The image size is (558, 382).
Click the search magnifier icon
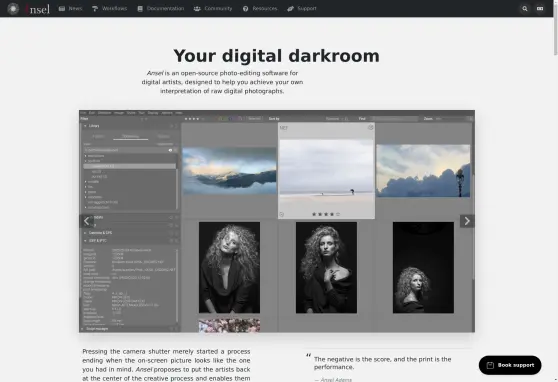click(x=525, y=9)
